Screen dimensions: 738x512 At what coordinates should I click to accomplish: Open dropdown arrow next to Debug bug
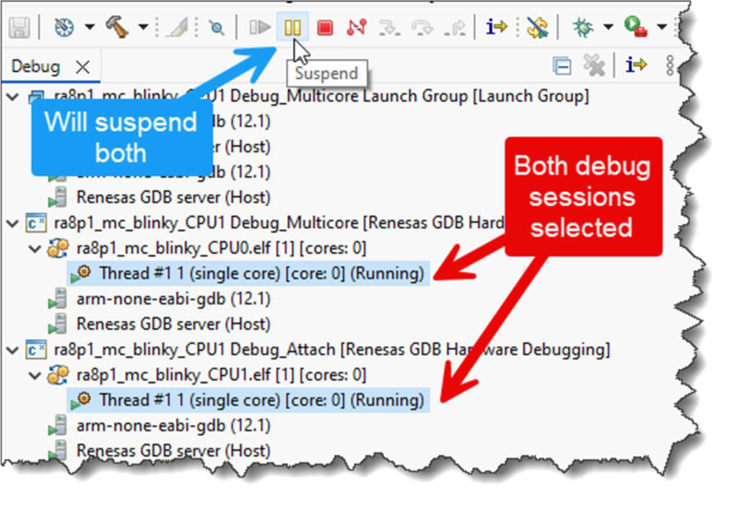(x=608, y=26)
